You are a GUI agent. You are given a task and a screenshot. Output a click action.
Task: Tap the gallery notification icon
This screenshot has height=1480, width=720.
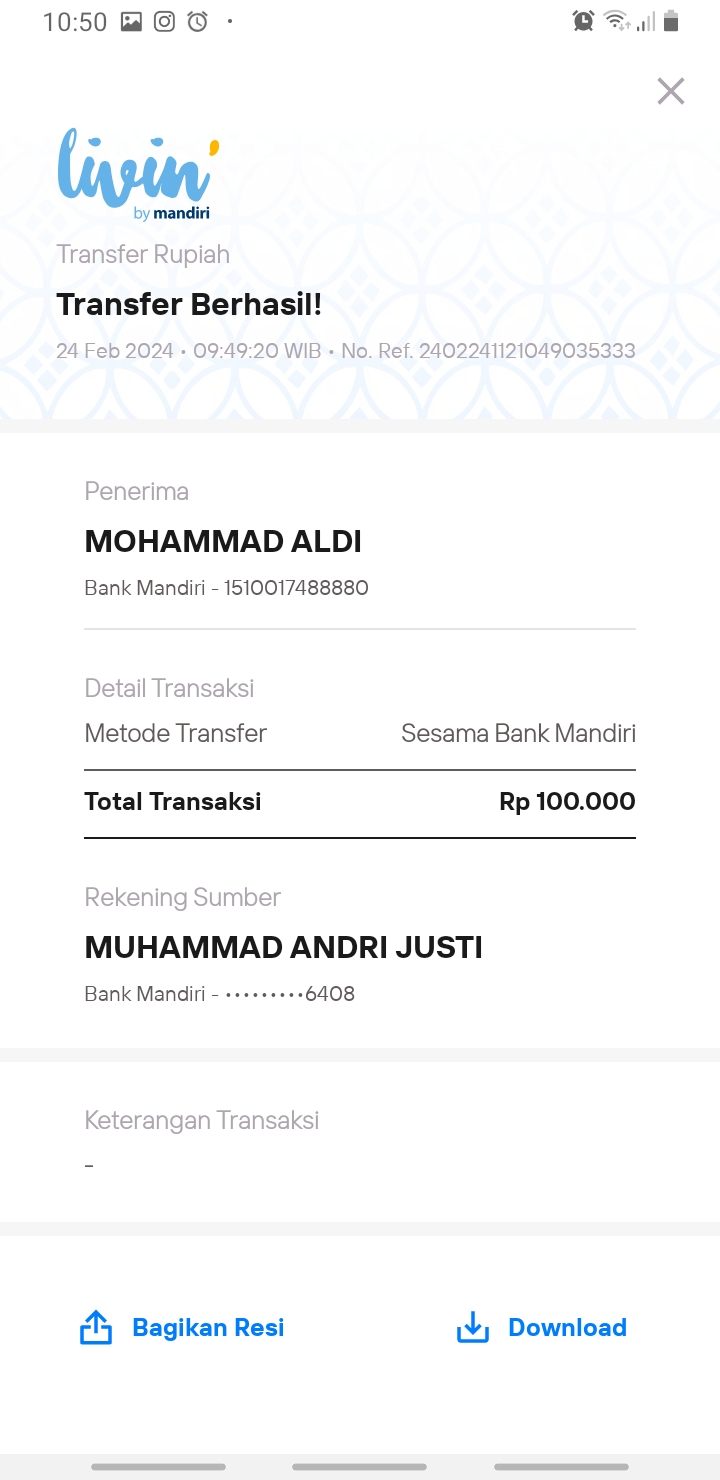click(132, 21)
